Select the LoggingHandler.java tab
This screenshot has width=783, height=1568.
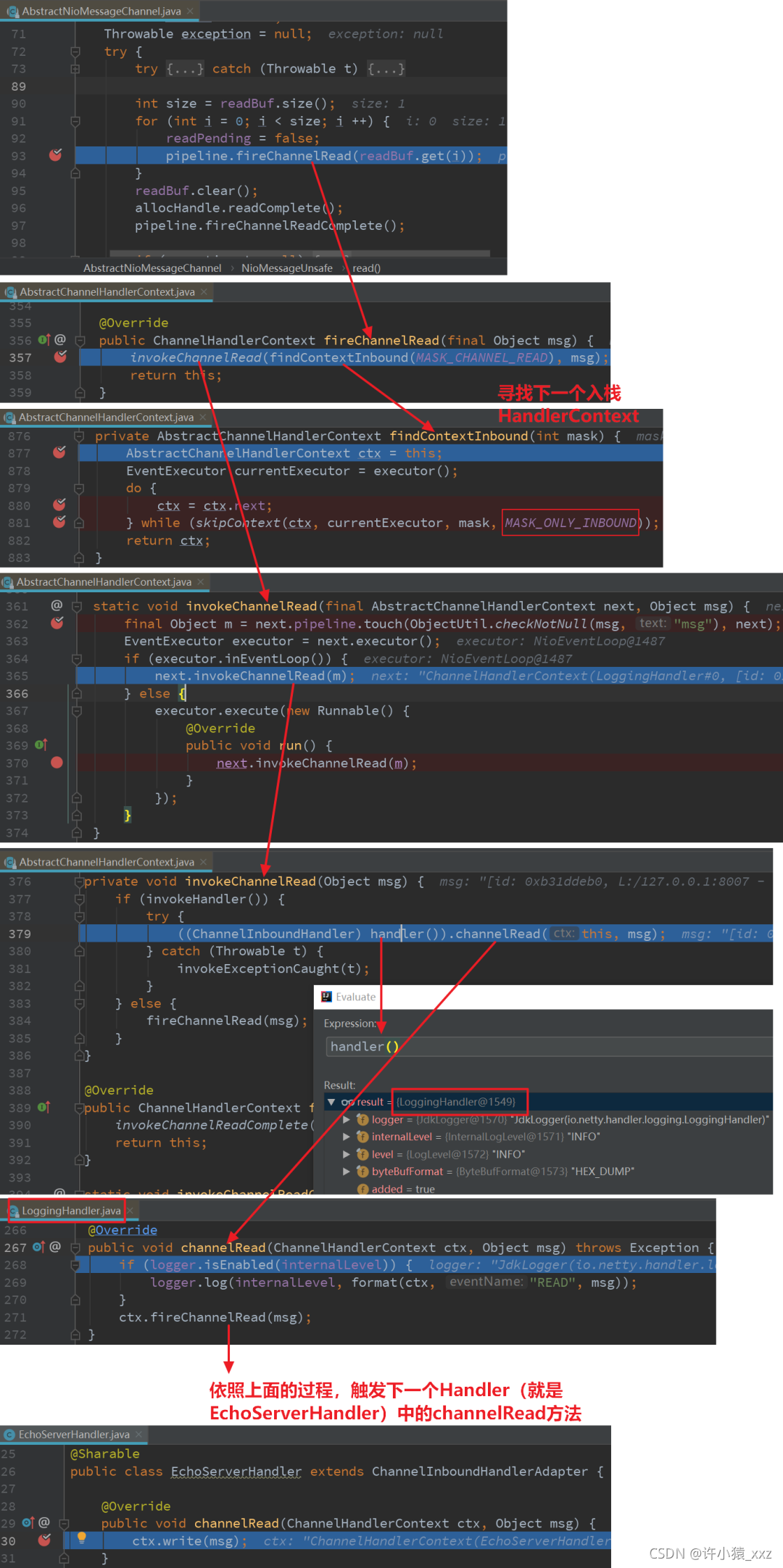tap(71, 1211)
